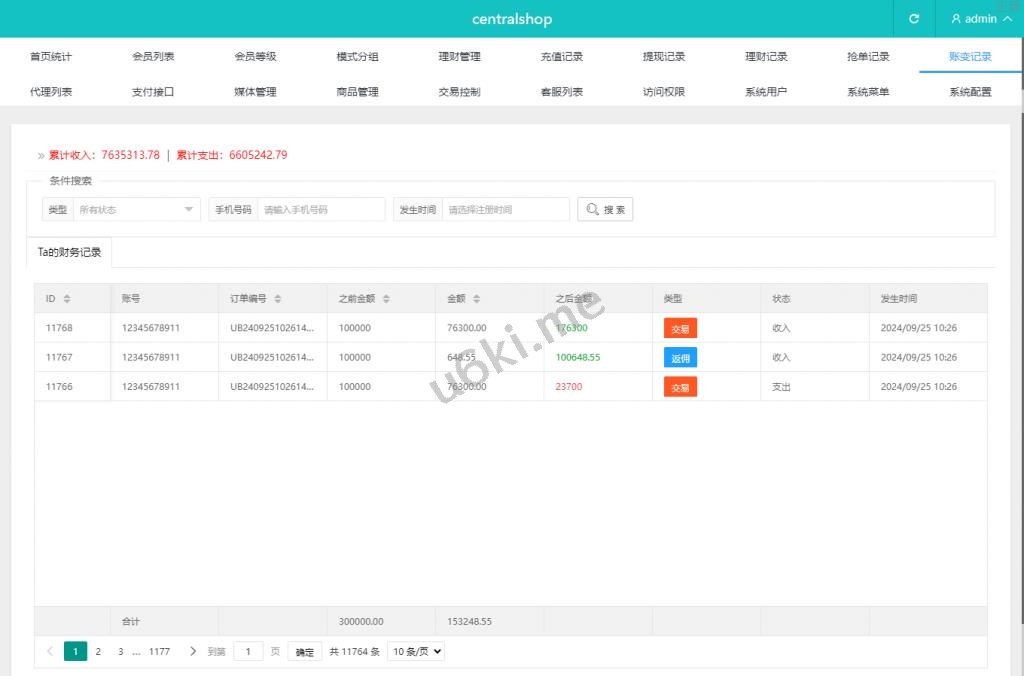The height and width of the screenshot is (676, 1024).
Task: Sort table by ID column arrows
Action: [67, 299]
